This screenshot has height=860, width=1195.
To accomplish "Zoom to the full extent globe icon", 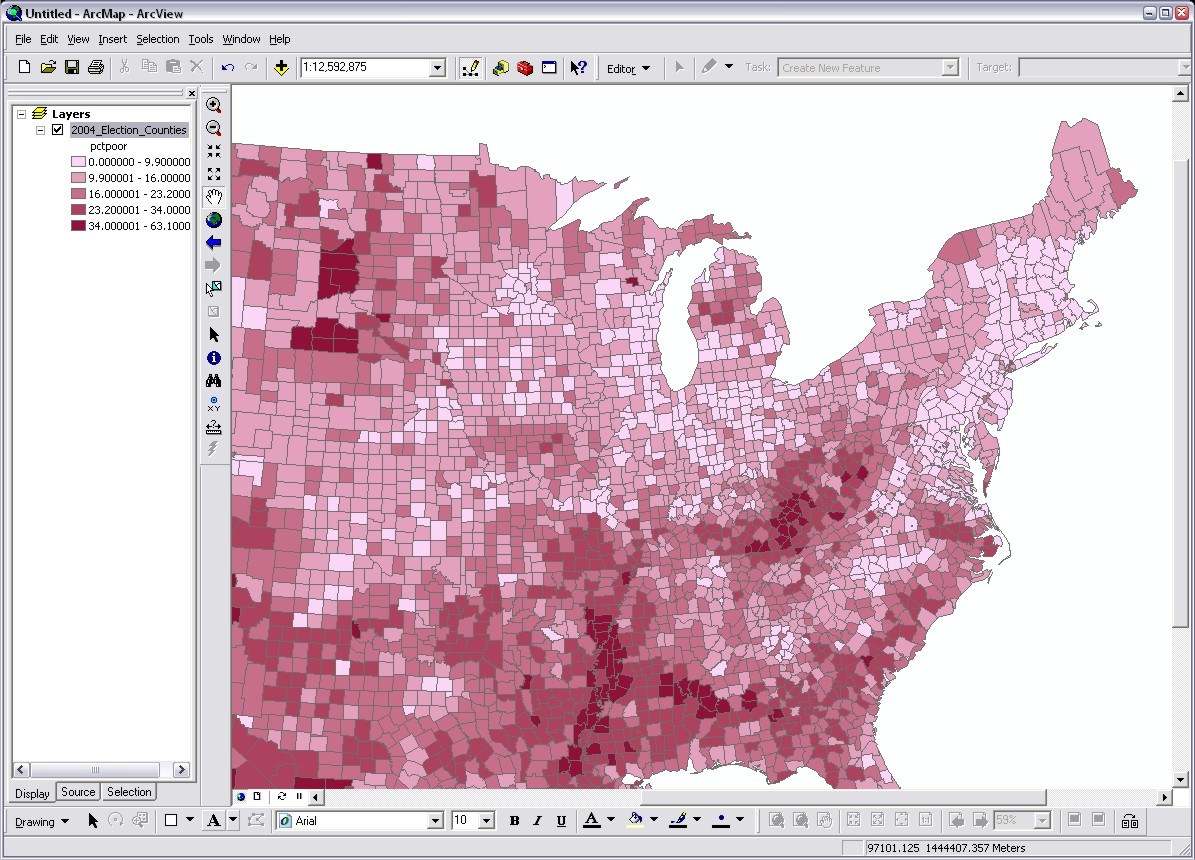I will pyautogui.click(x=214, y=219).
